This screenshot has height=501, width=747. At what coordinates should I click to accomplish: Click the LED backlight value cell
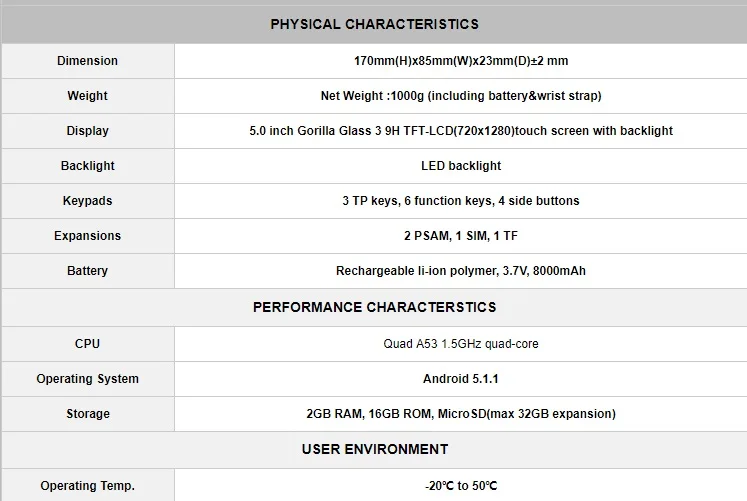pos(461,166)
